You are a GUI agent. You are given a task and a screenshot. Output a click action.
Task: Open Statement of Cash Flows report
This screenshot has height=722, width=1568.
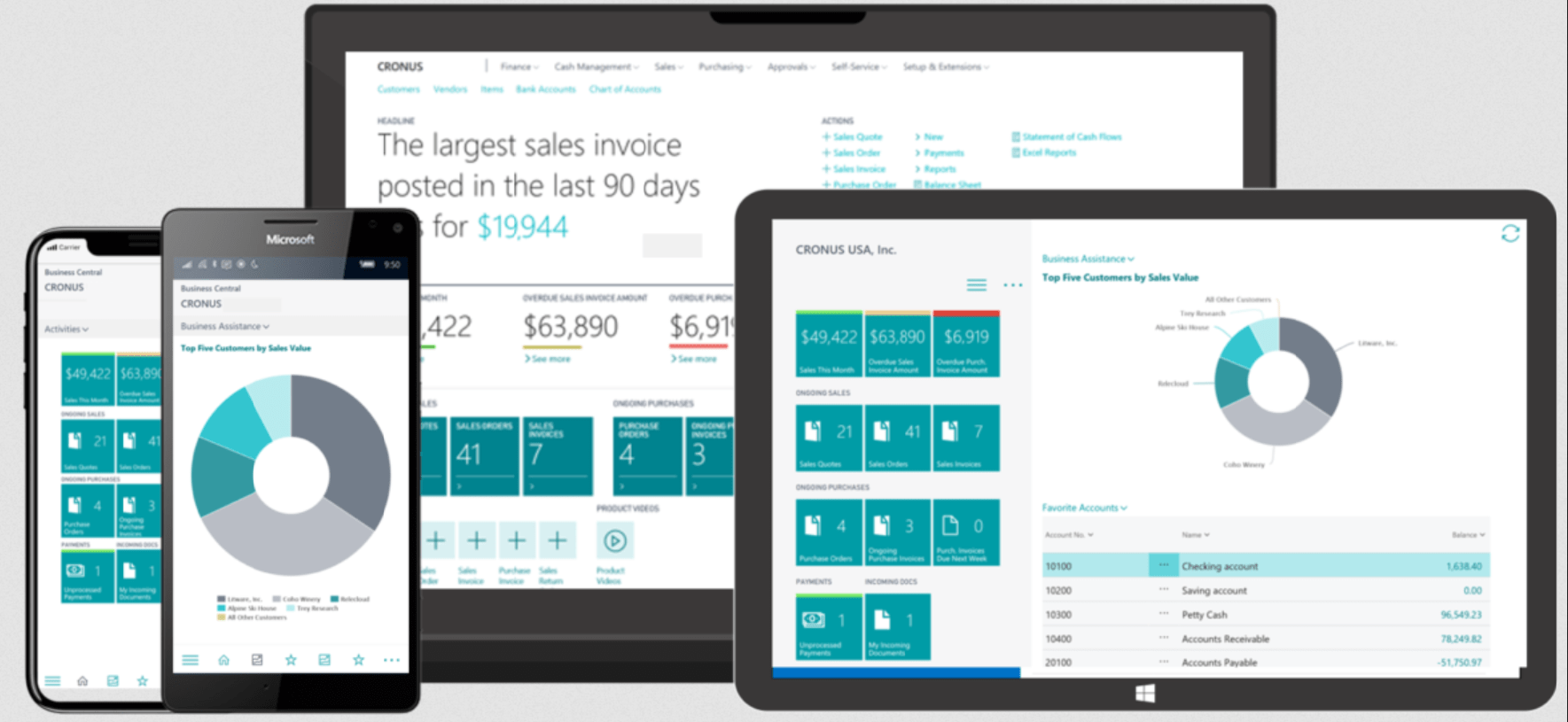(x=1071, y=137)
